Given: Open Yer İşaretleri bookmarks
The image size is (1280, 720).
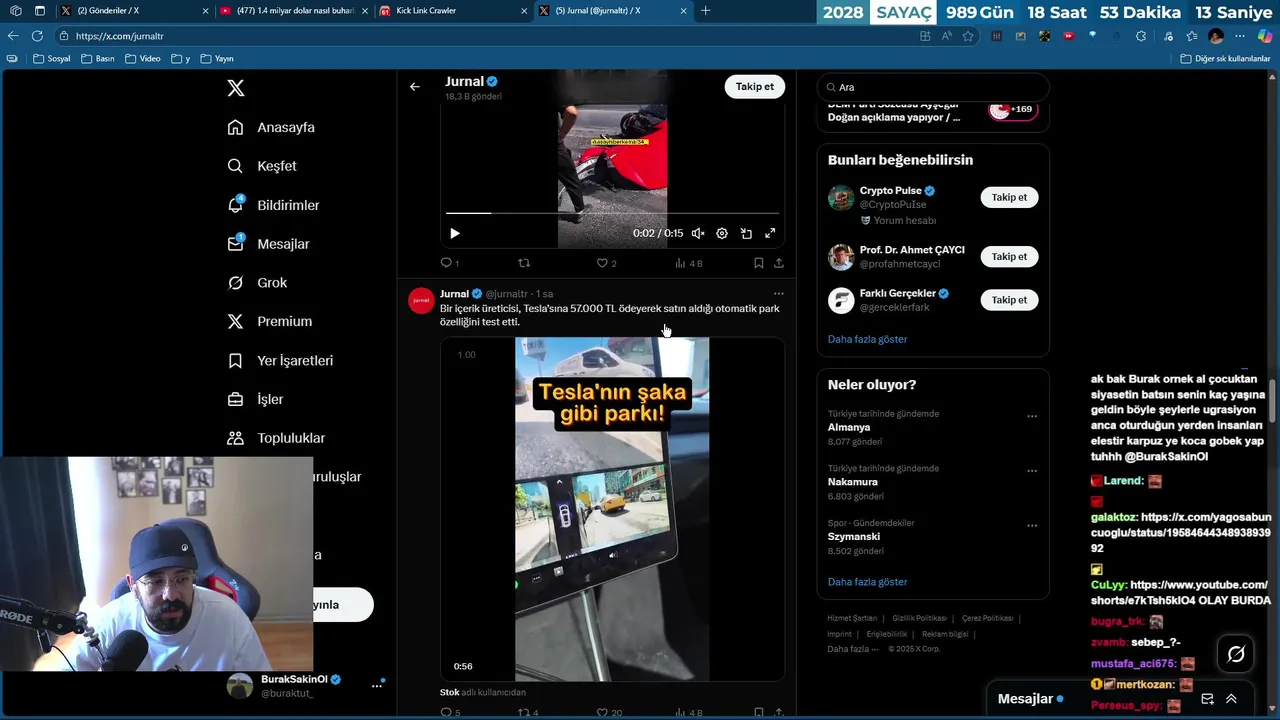Looking at the screenshot, I should (x=280, y=360).
